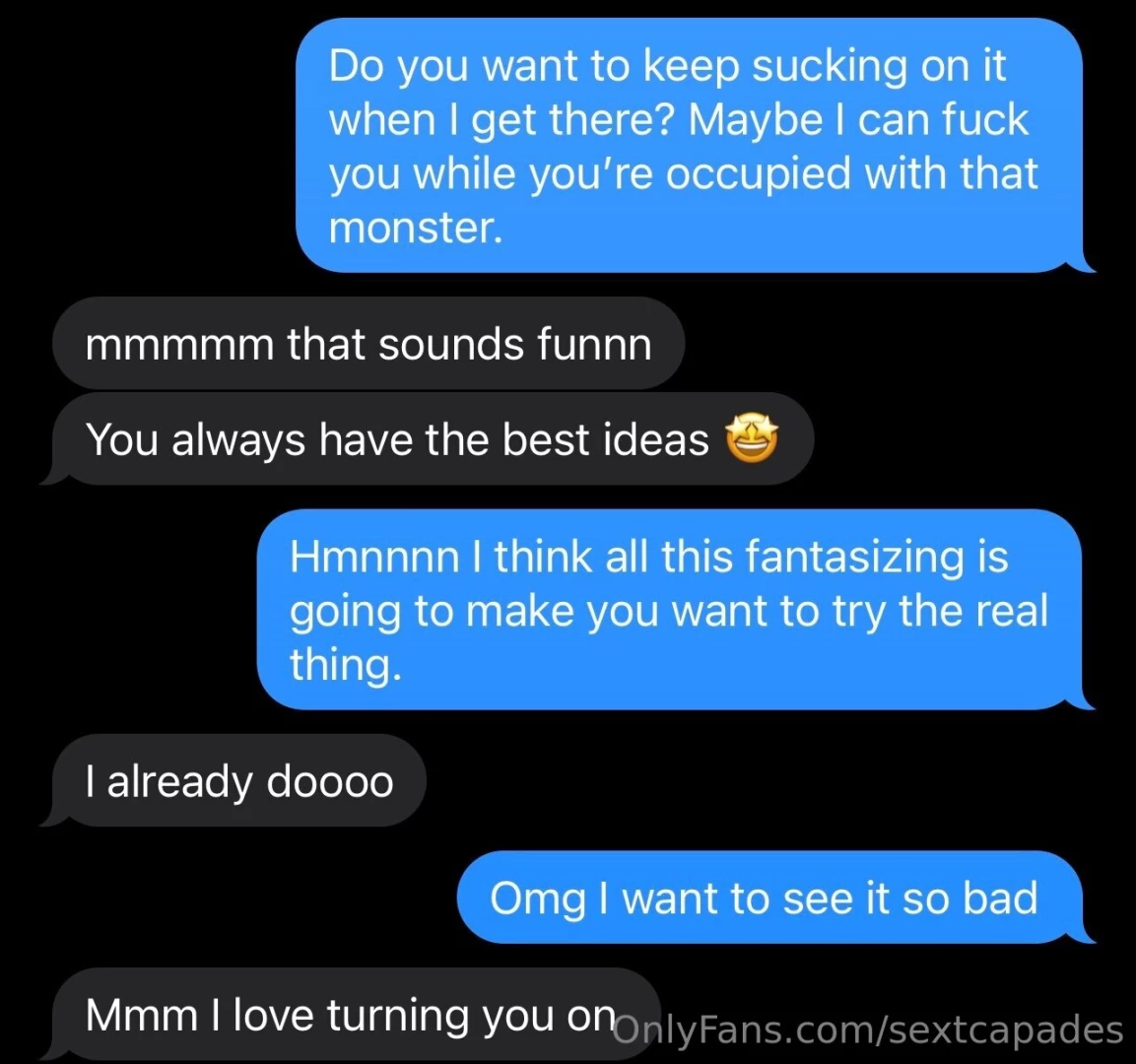Click the star-eyes emoji in the message

tap(752, 439)
